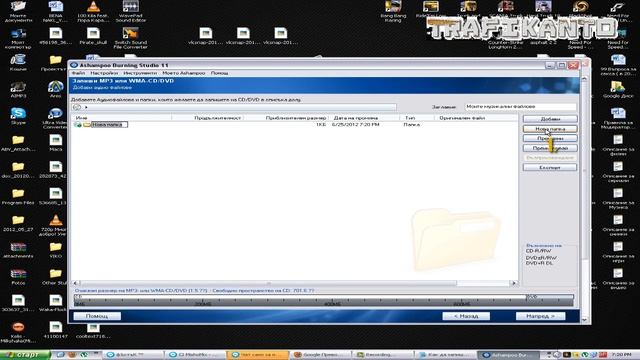Open the Помощ menu in the menu bar
Viewport: 640px width, 360px height.
pos(219,73)
